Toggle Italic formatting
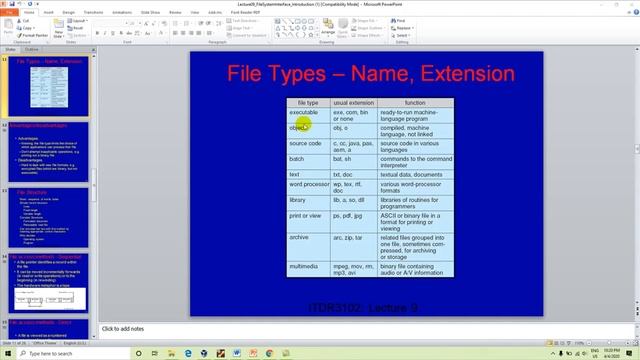Viewport: 640px width, 360px height. pos(105,33)
